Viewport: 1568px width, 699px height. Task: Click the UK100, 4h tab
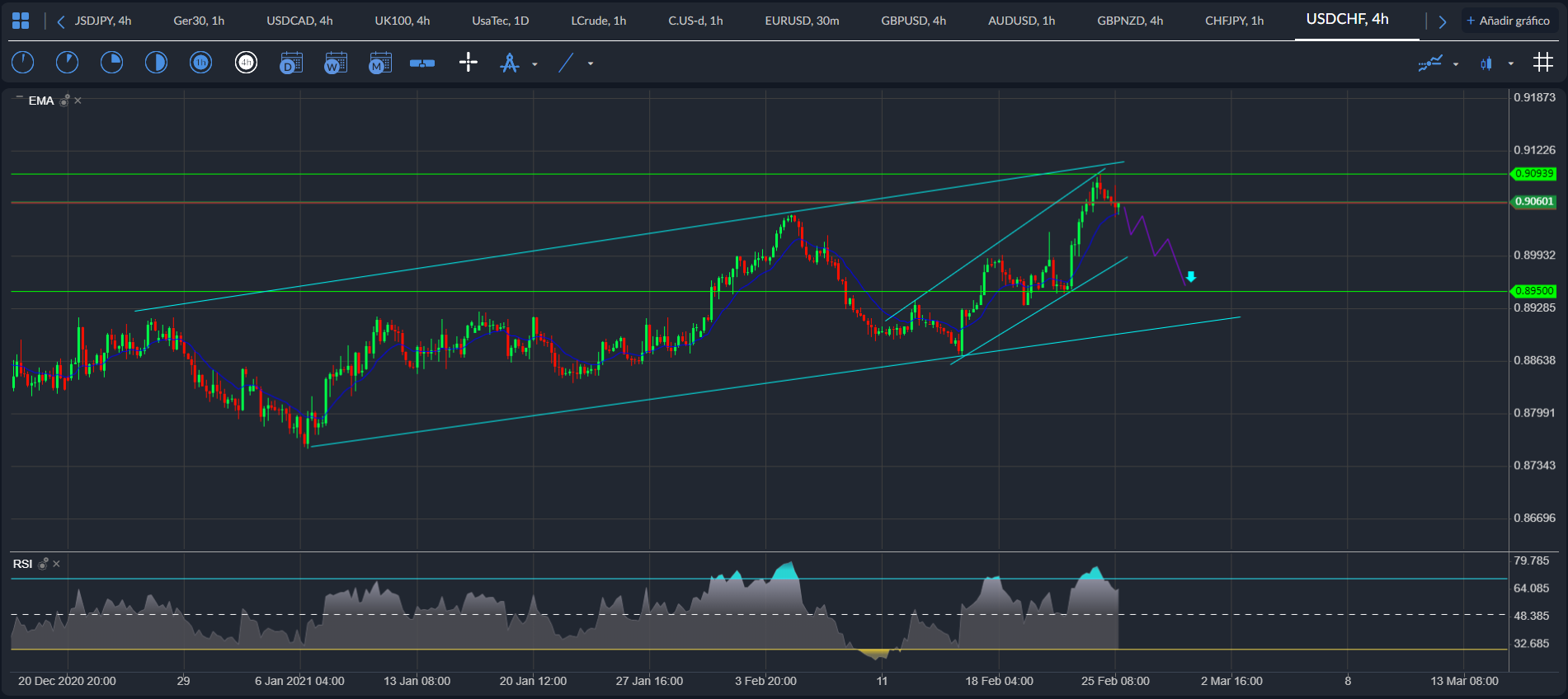click(x=403, y=21)
